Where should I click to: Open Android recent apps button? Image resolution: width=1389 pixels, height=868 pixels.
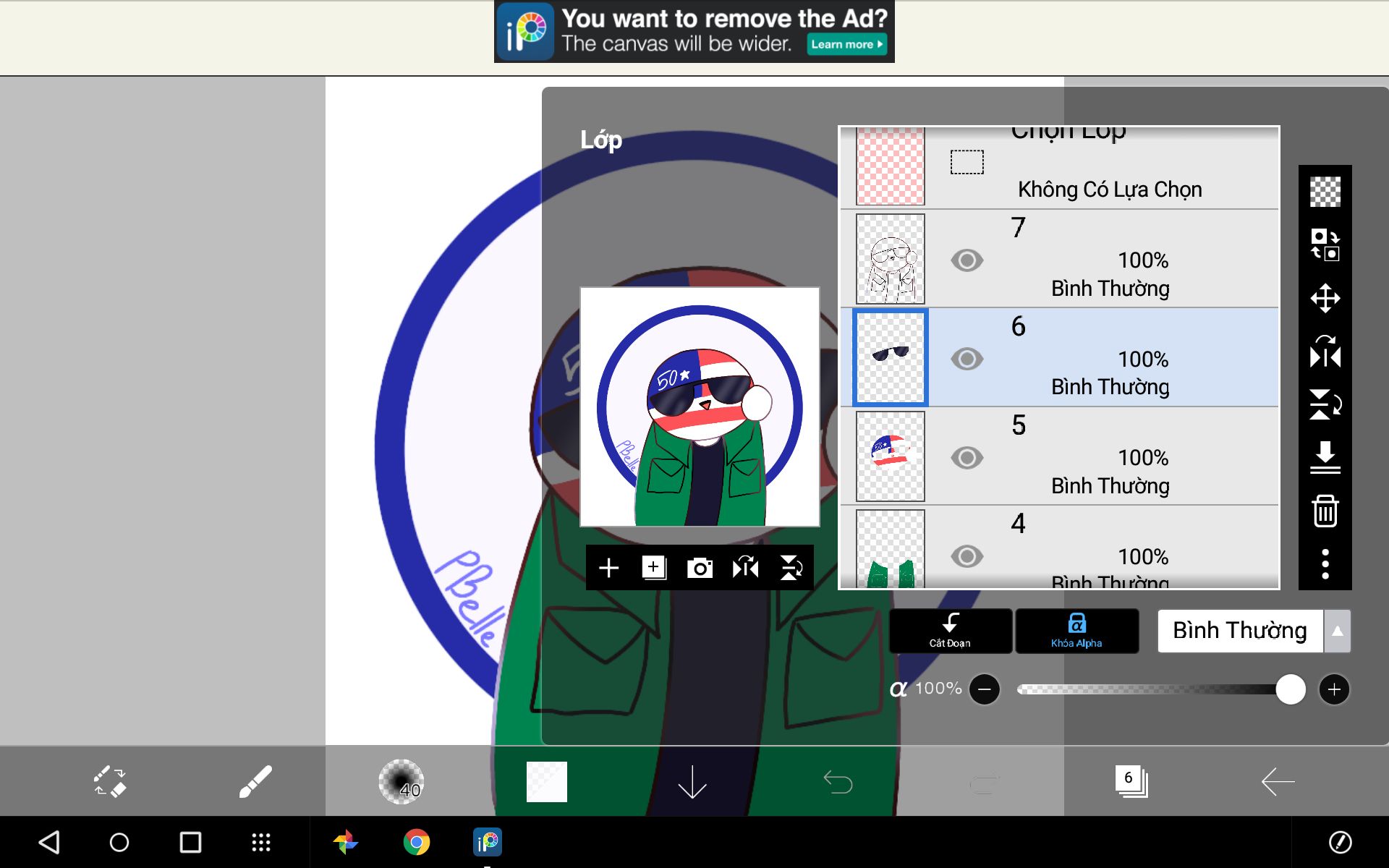point(190,842)
